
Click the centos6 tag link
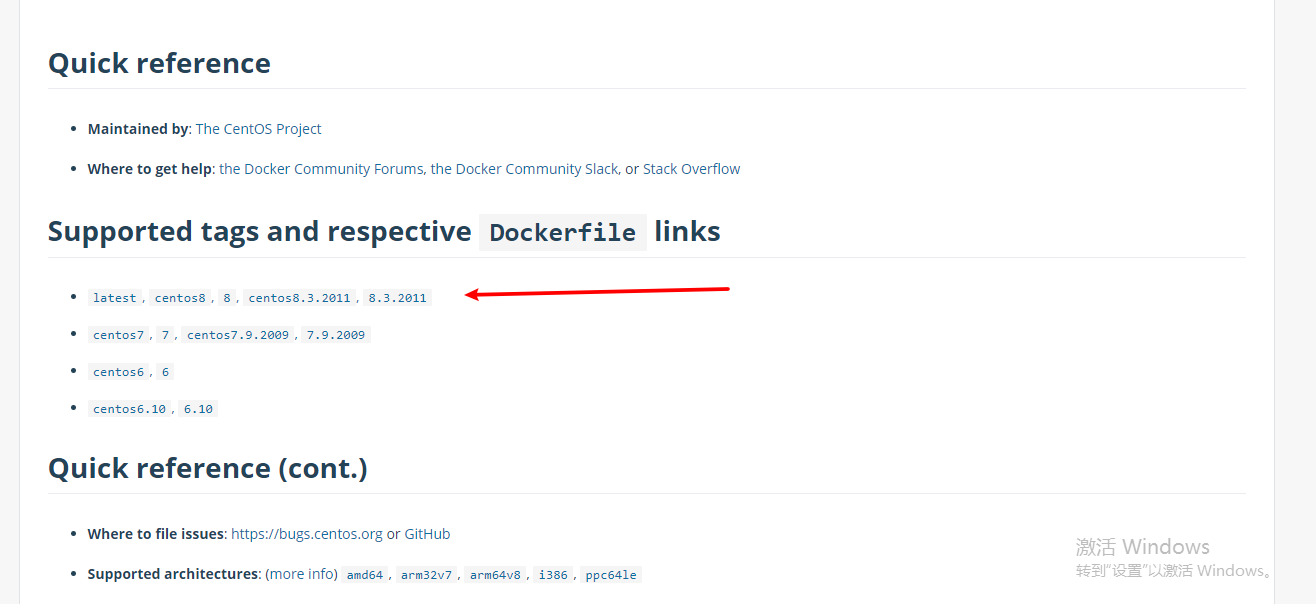click(119, 372)
